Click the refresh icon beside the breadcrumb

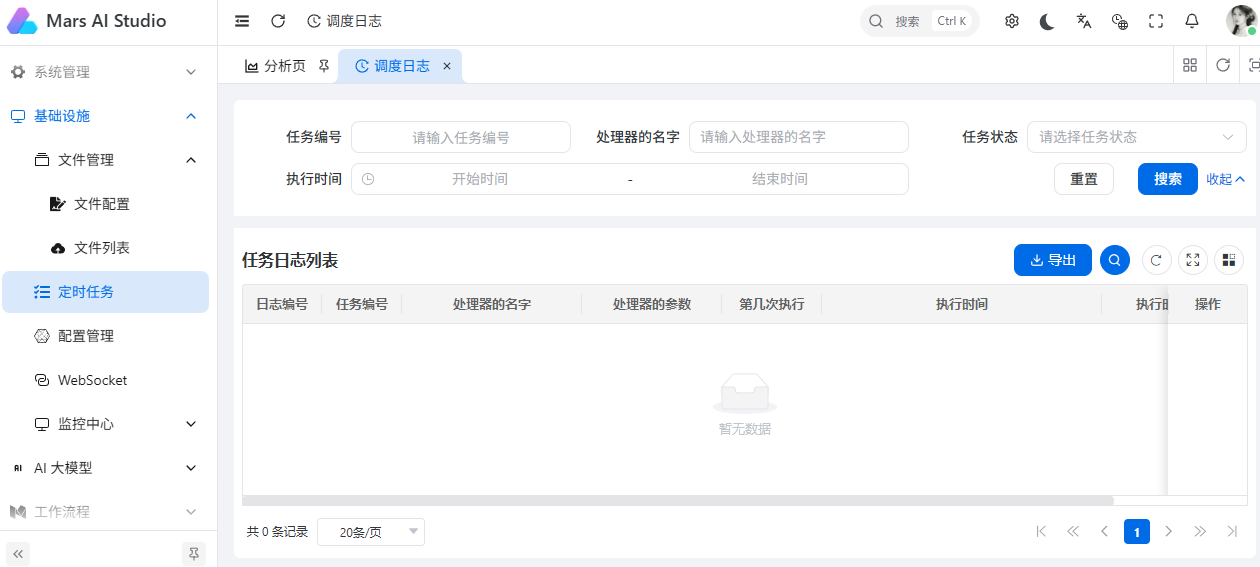coord(278,21)
